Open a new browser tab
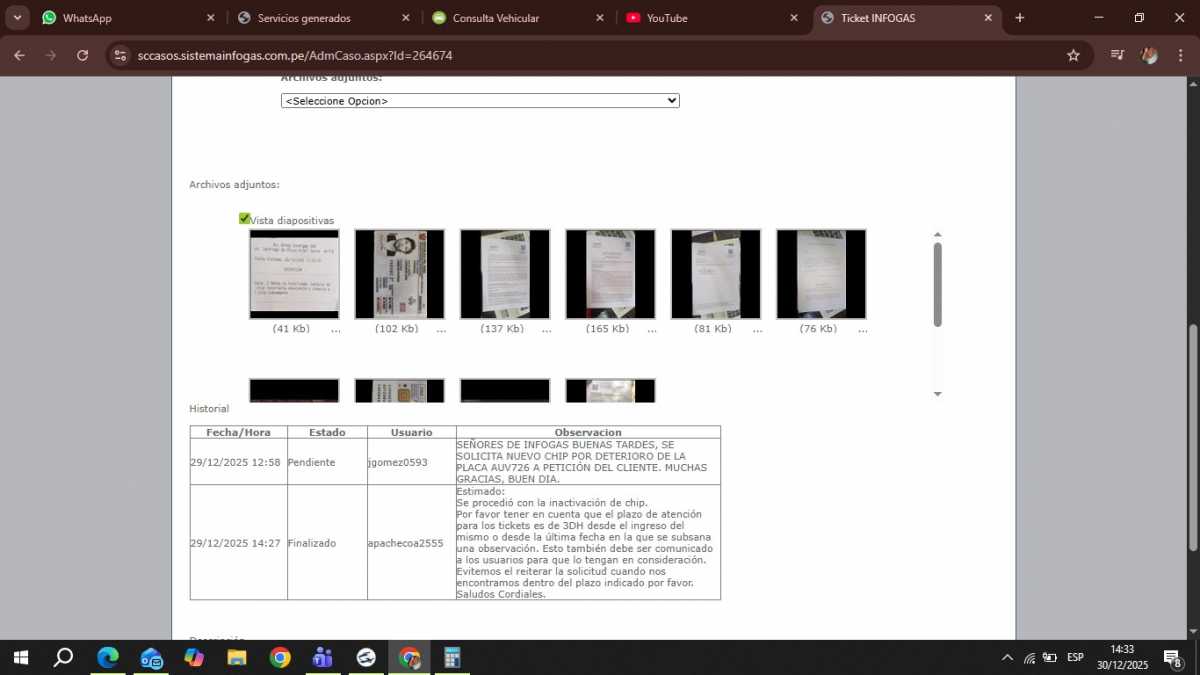Image resolution: width=1200 pixels, height=675 pixels. 1020,18
